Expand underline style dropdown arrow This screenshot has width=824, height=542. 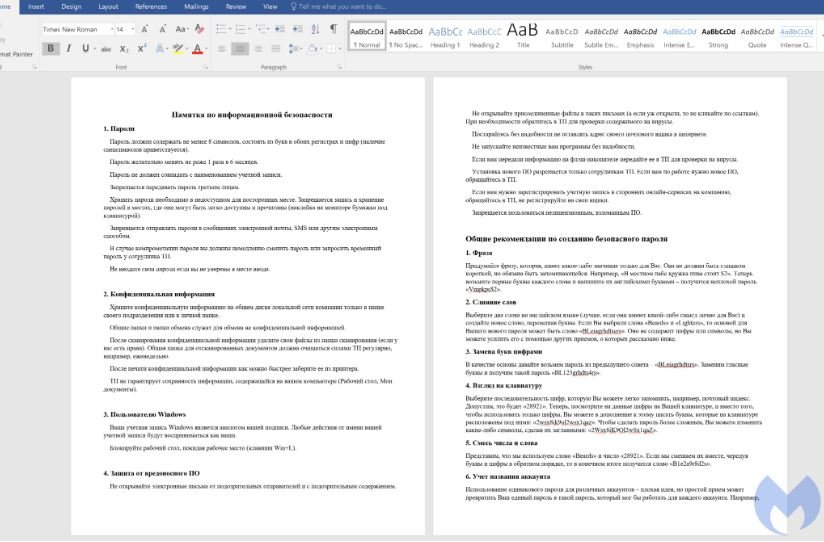[94, 49]
